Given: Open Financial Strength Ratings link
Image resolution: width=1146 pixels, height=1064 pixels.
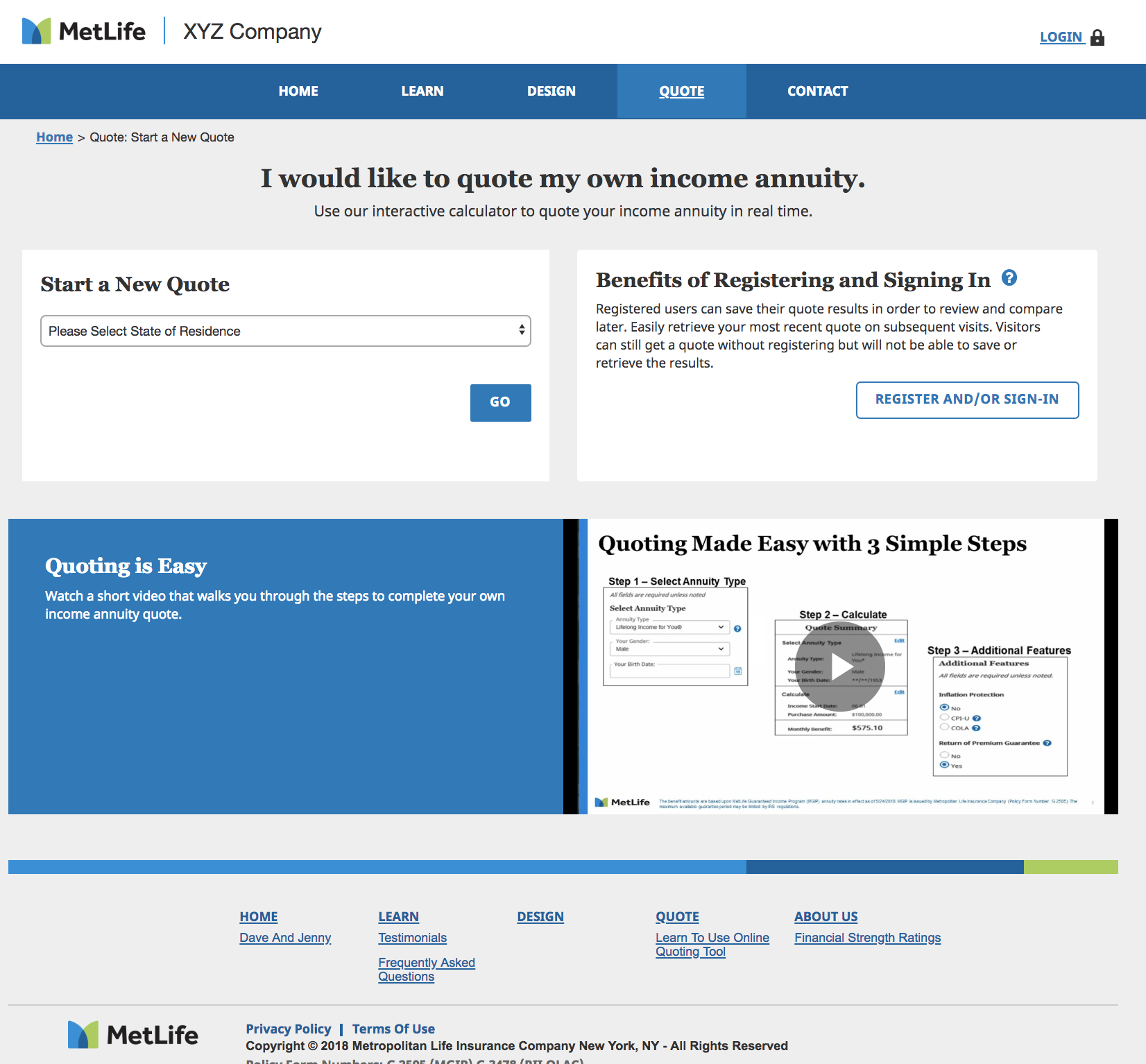Looking at the screenshot, I should pos(868,938).
